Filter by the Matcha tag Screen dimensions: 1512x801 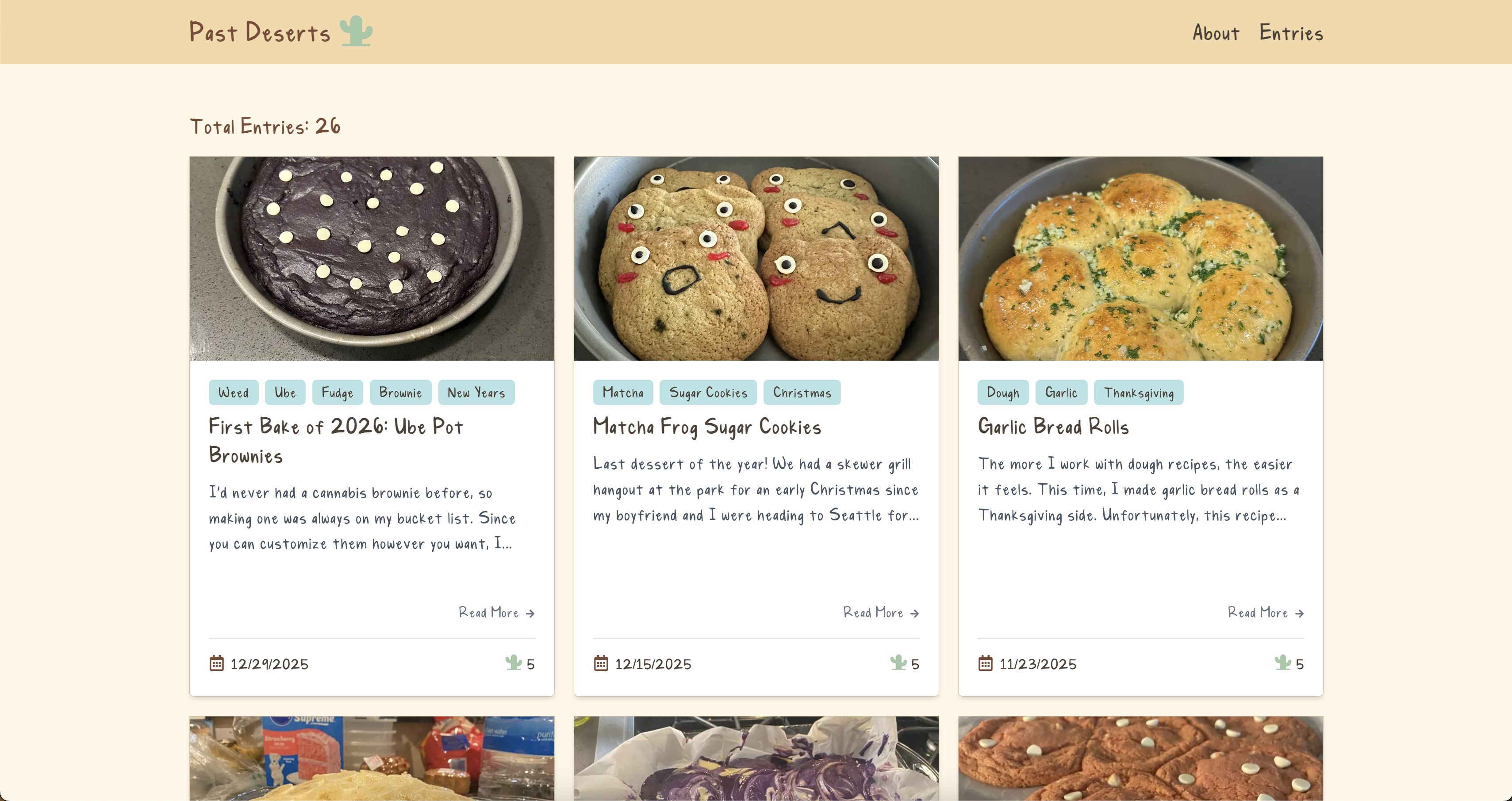(x=623, y=392)
